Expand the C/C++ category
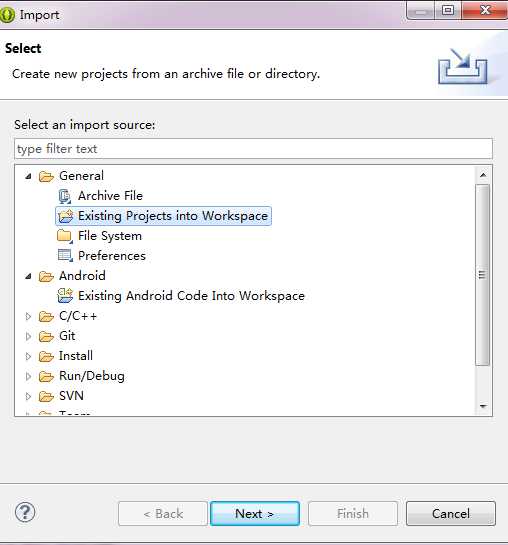The width and height of the screenshot is (508, 545). pos(28,316)
